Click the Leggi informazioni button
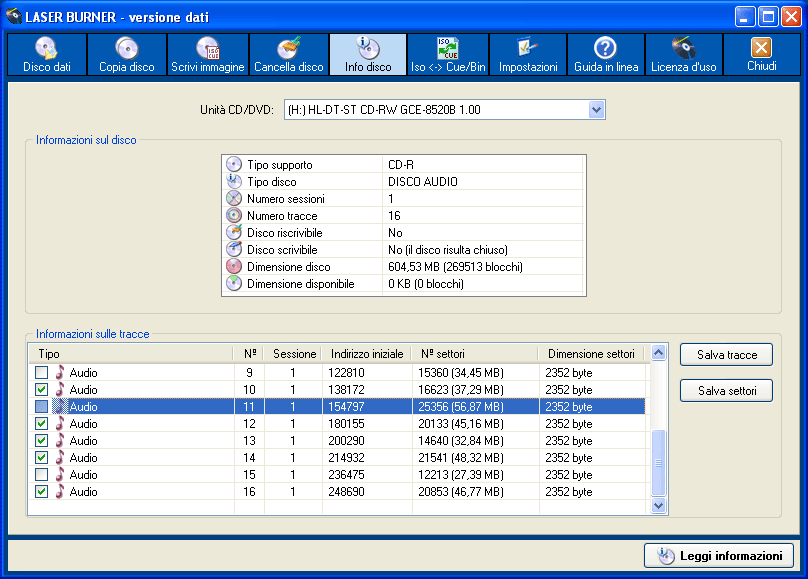 (719, 556)
